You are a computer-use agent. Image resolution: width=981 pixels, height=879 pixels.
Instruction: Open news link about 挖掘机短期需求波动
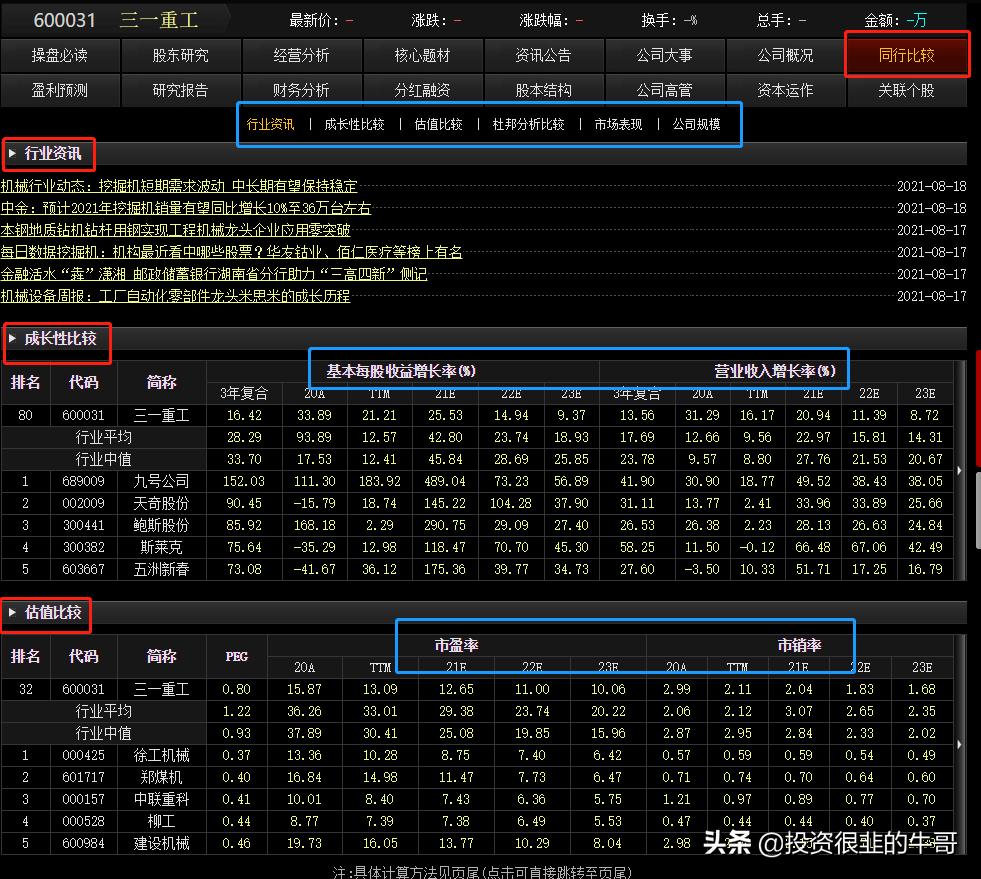pyautogui.click(x=179, y=186)
